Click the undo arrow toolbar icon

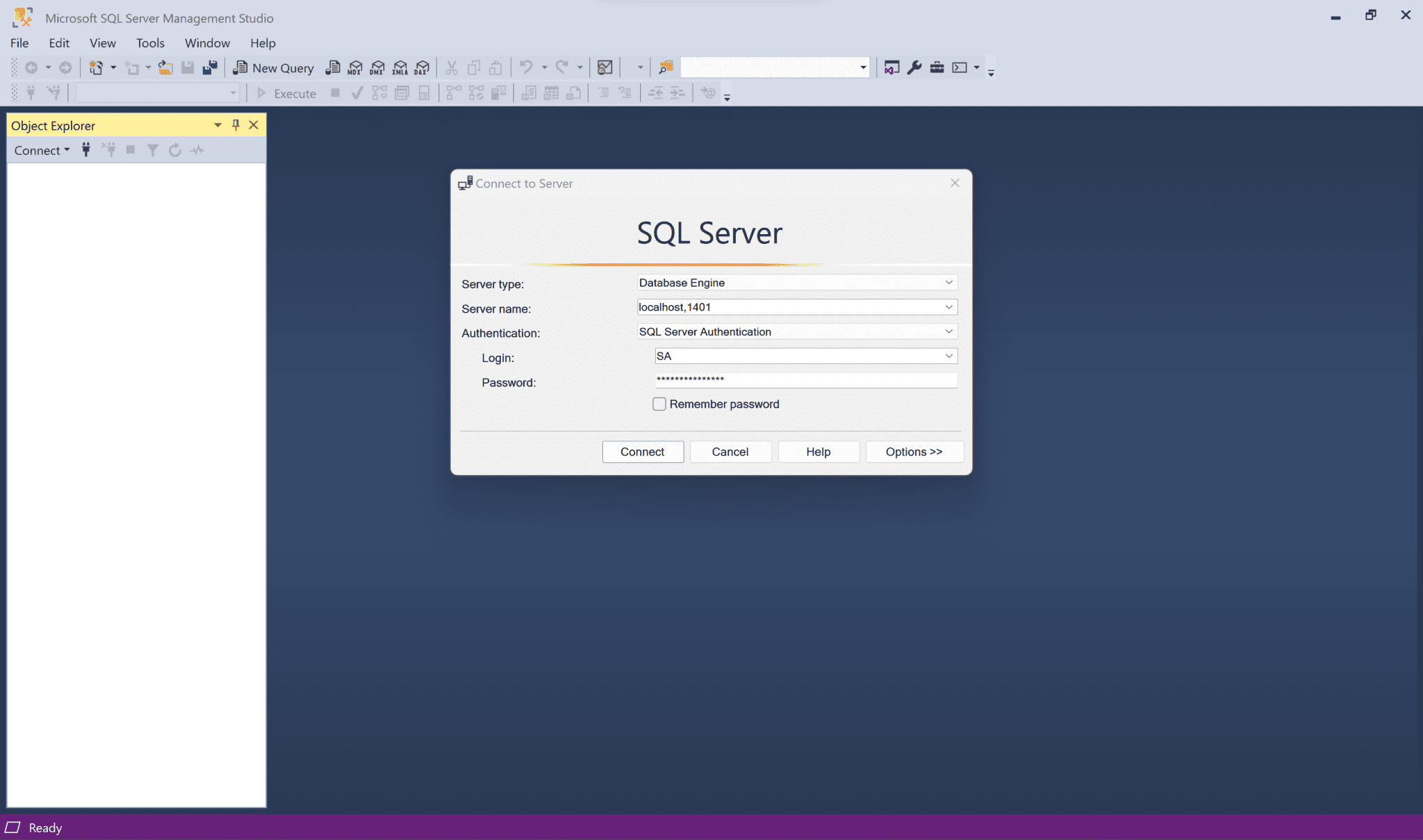click(x=526, y=67)
